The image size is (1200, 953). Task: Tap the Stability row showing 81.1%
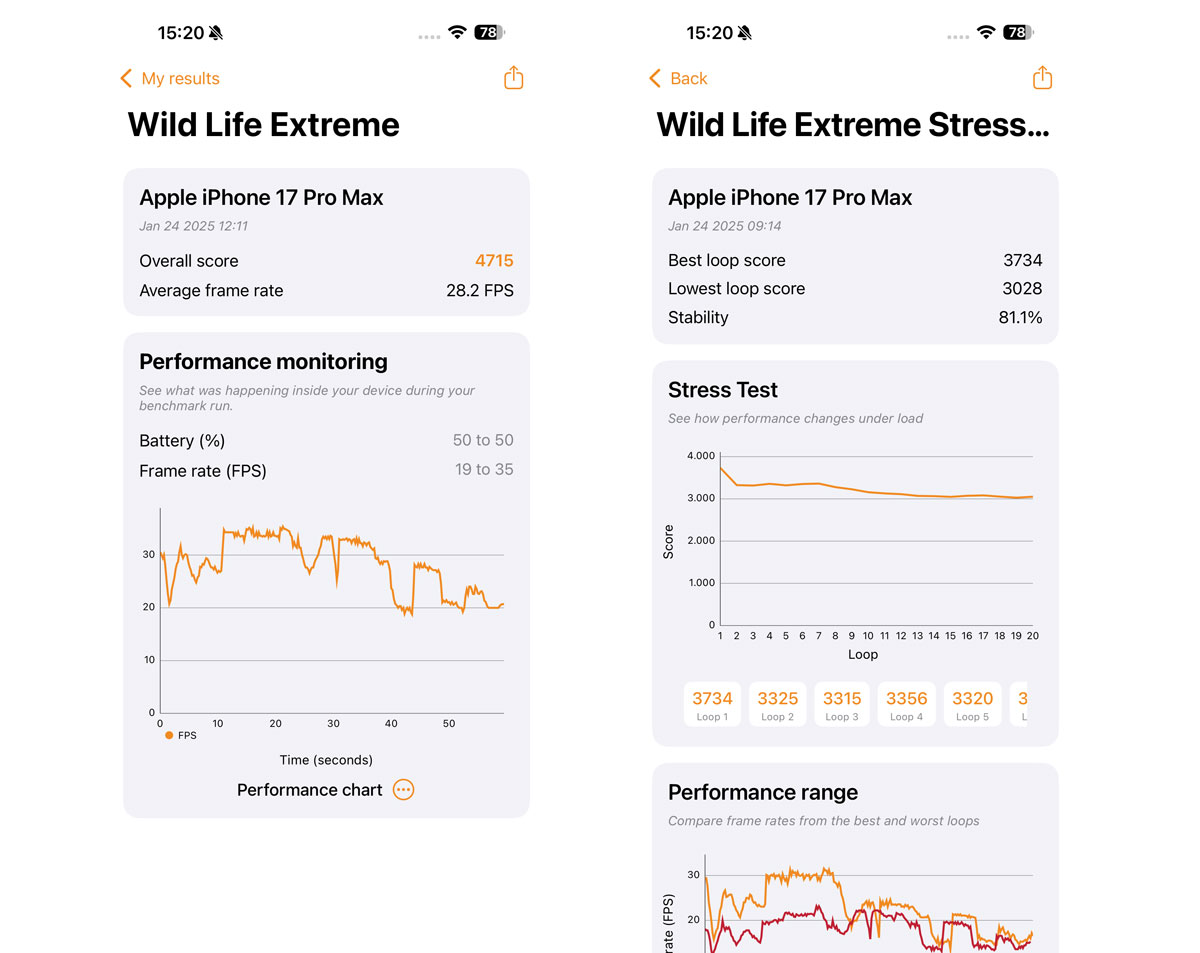855,318
